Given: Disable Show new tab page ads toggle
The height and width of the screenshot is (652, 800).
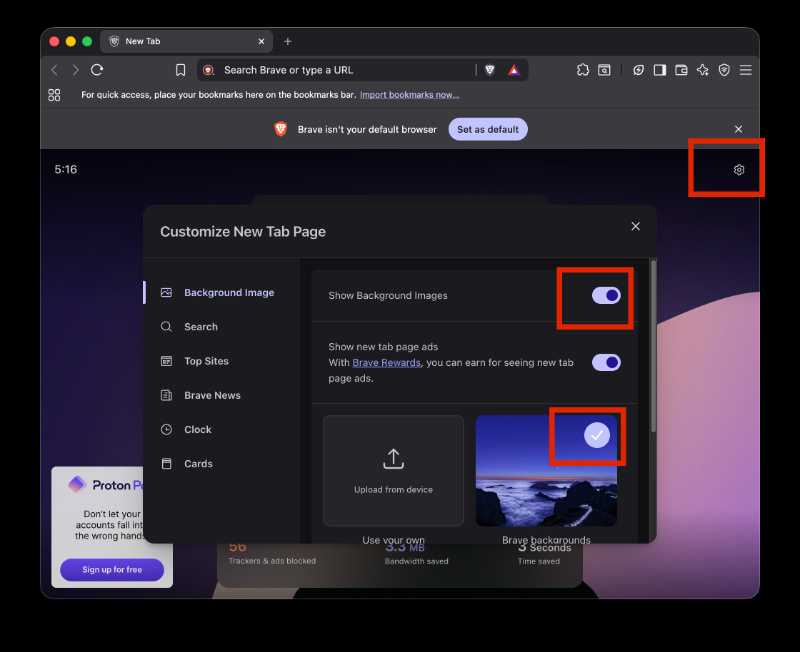Looking at the screenshot, I should (606, 363).
